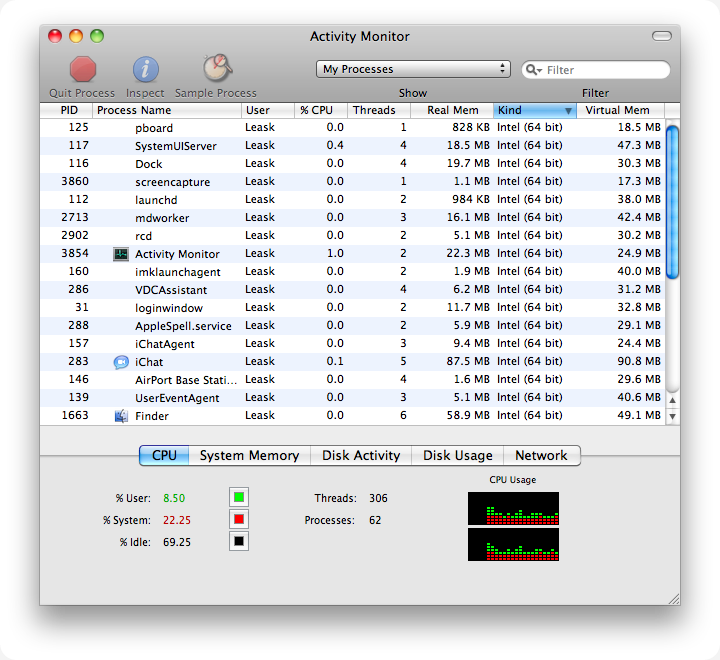Select the rcd process row

[x=353, y=236]
